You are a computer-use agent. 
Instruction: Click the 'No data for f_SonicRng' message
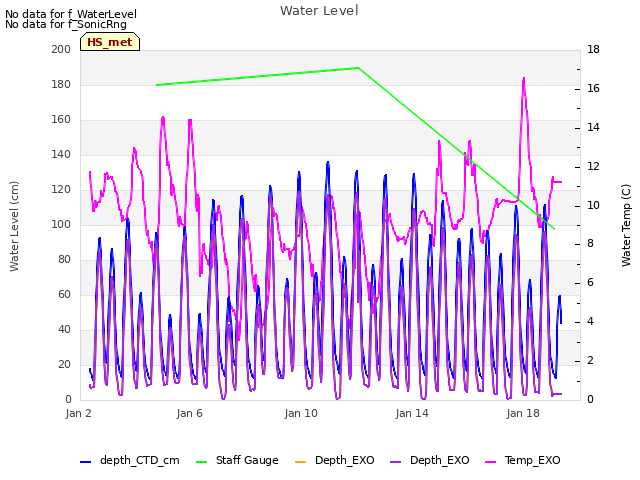(66, 24)
